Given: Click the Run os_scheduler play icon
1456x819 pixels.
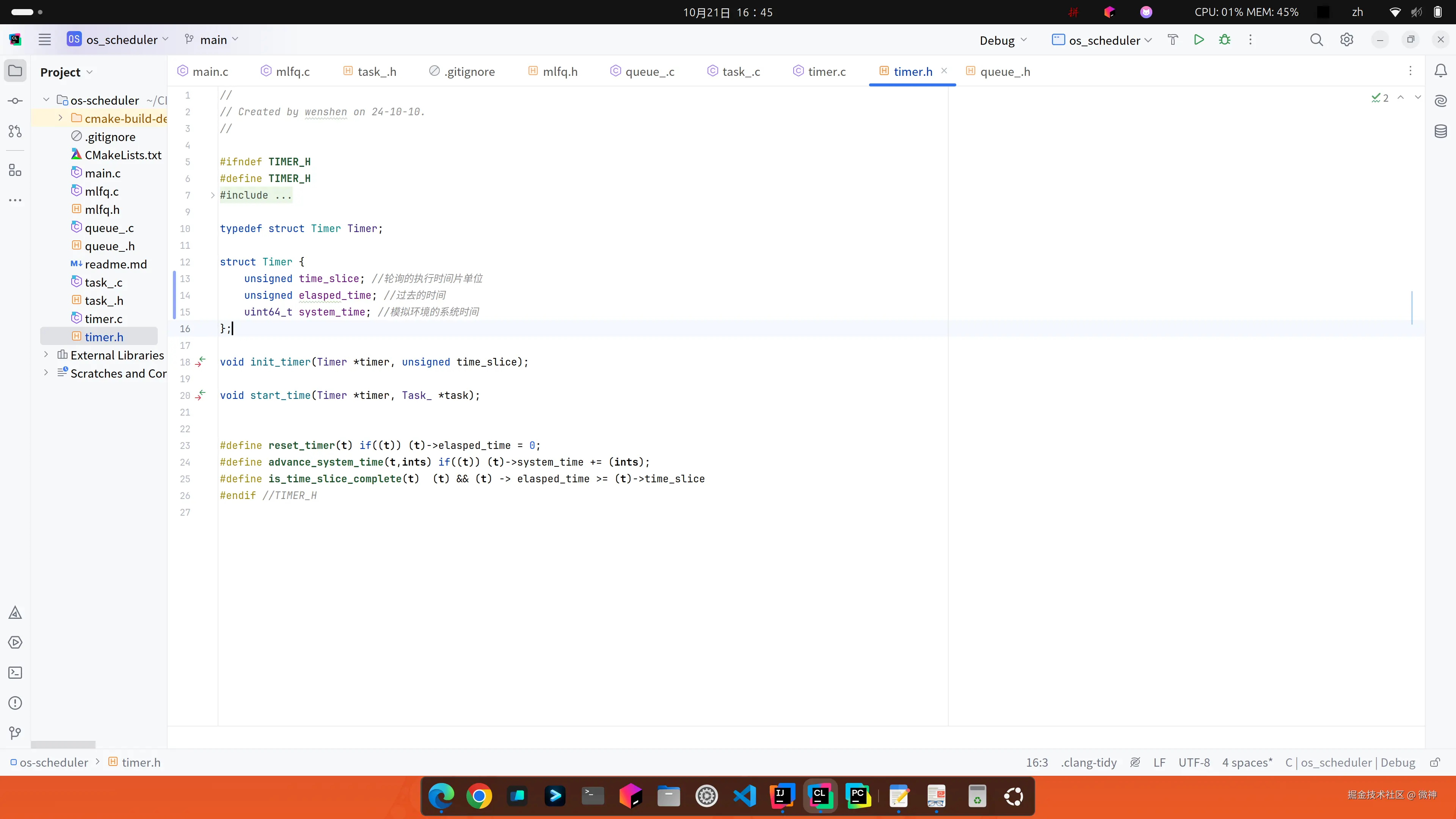Looking at the screenshot, I should point(1198,39).
